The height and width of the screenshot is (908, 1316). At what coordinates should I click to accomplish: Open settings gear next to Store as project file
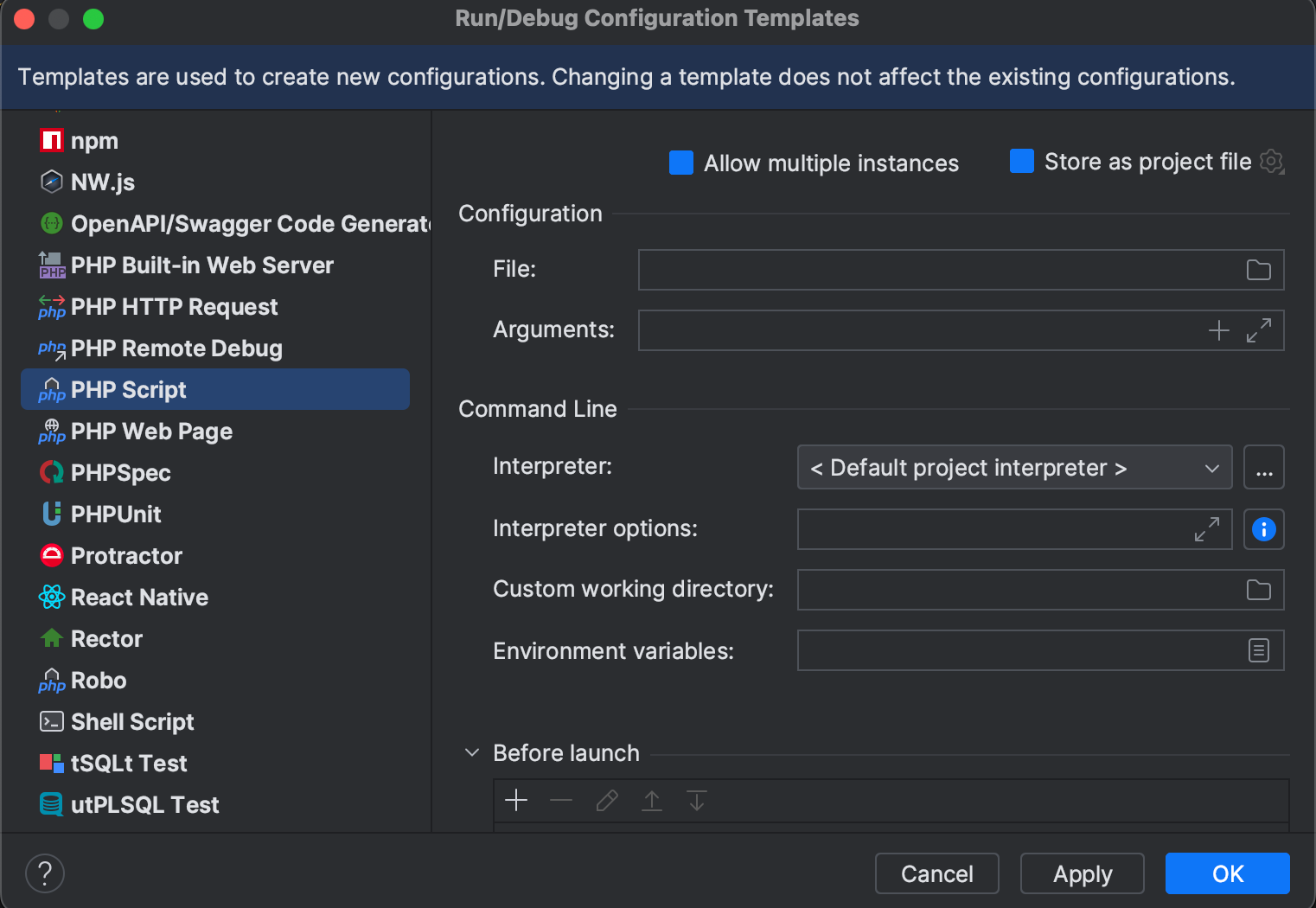(x=1272, y=162)
